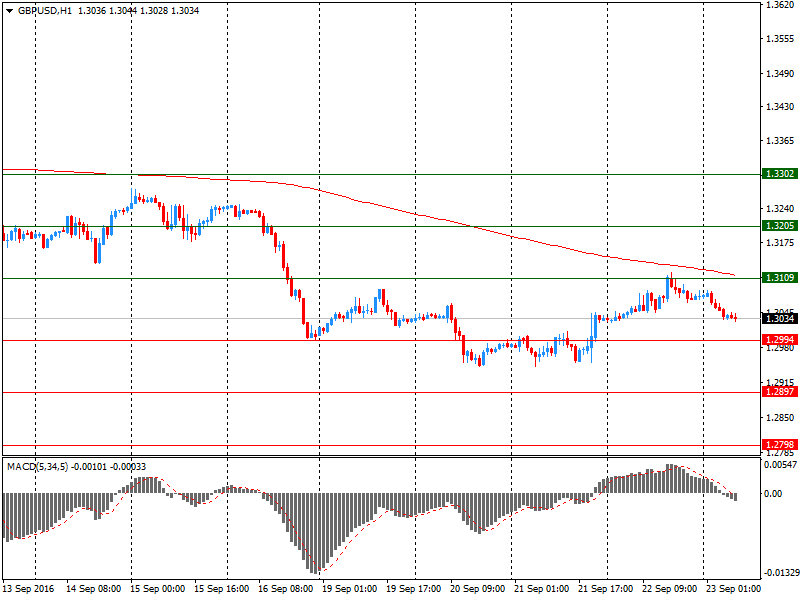Screen dimensions: 800x600
Task: Click the 20 Sep 09:00 time label
Action: (x=478, y=589)
